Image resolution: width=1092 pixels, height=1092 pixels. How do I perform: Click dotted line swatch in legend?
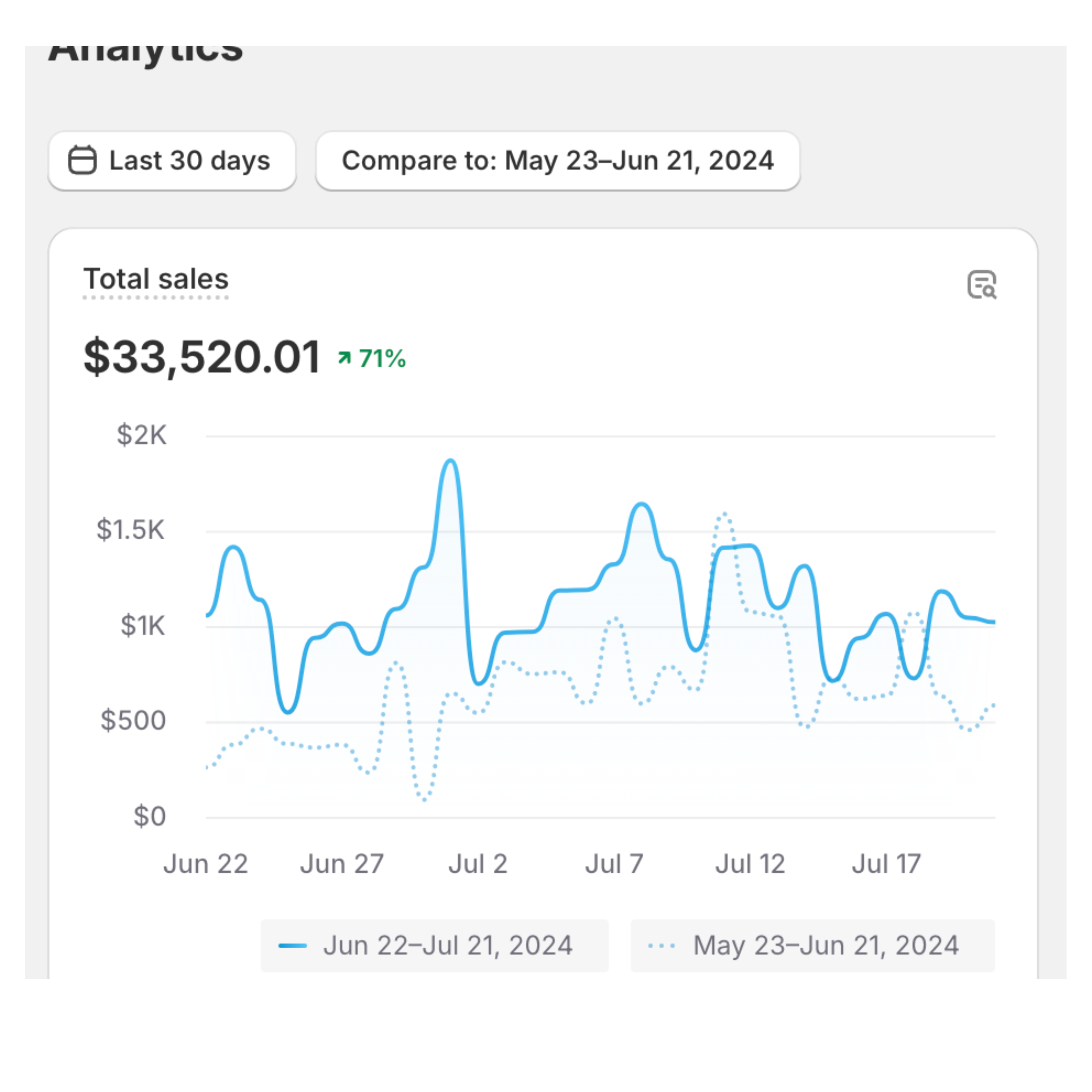661,946
